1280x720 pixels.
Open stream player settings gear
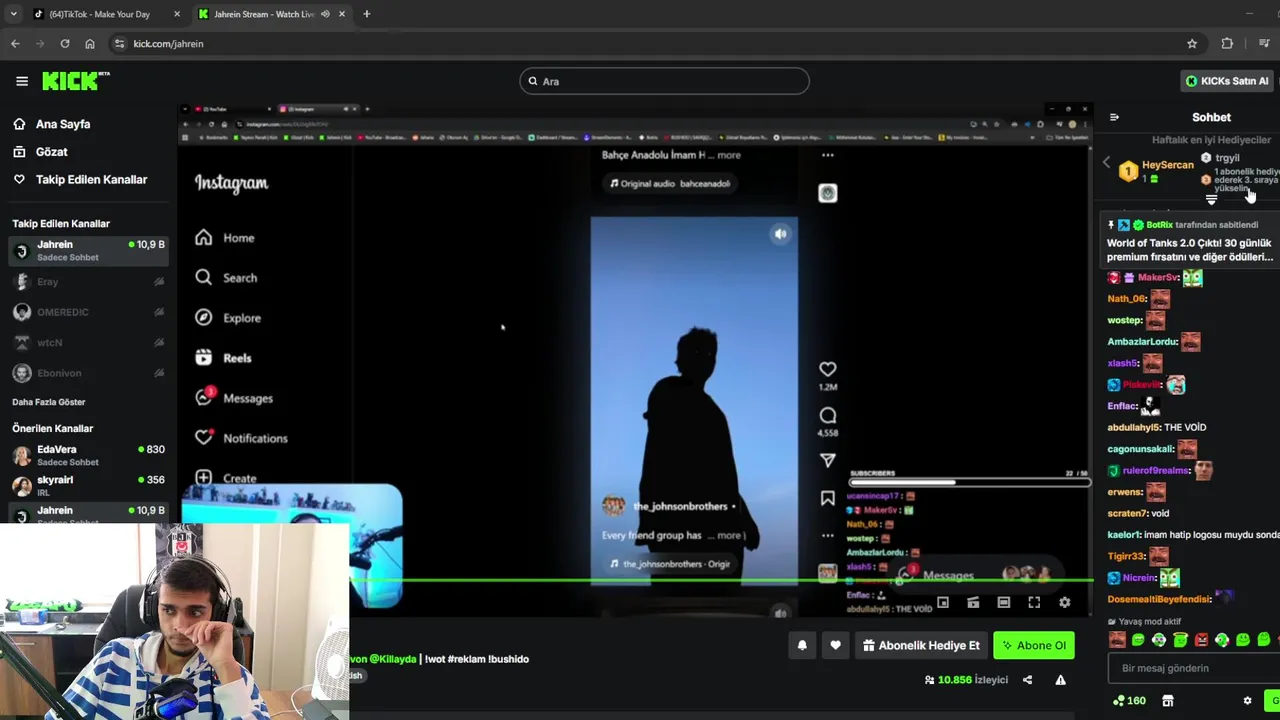pos(1064,603)
